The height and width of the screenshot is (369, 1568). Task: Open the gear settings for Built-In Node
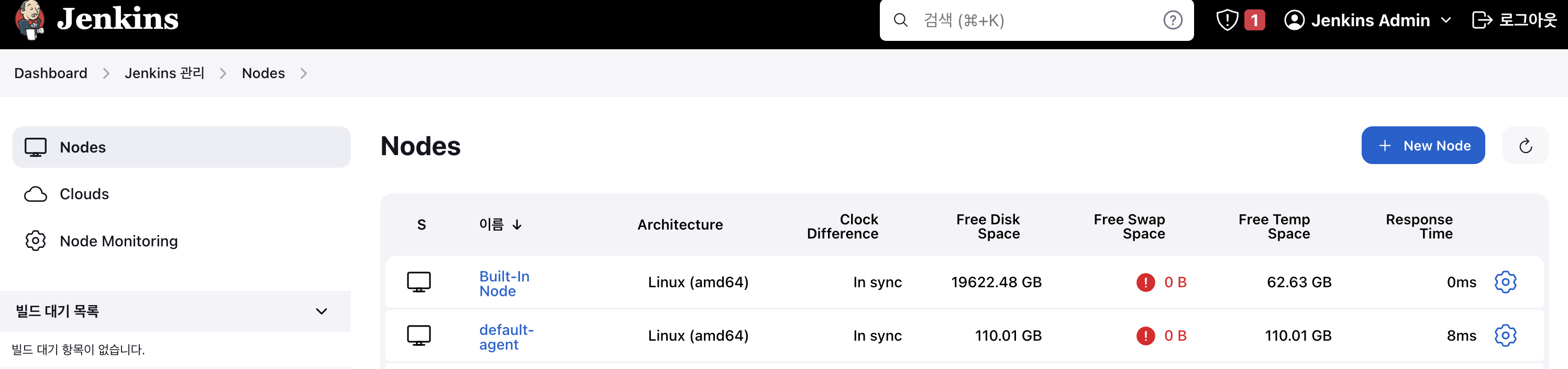[1505, 282]
